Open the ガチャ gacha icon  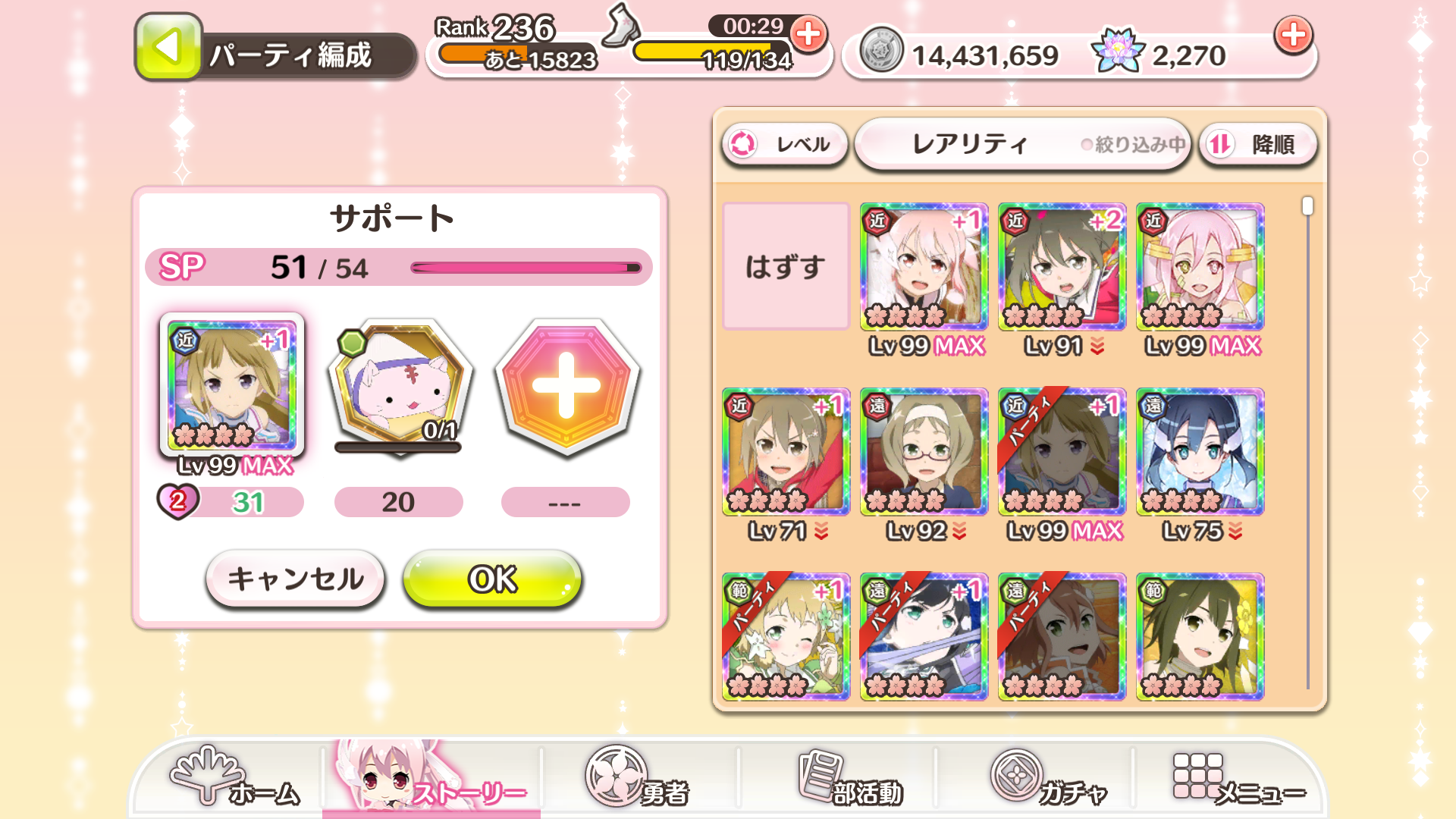[x=1049, y=779]
